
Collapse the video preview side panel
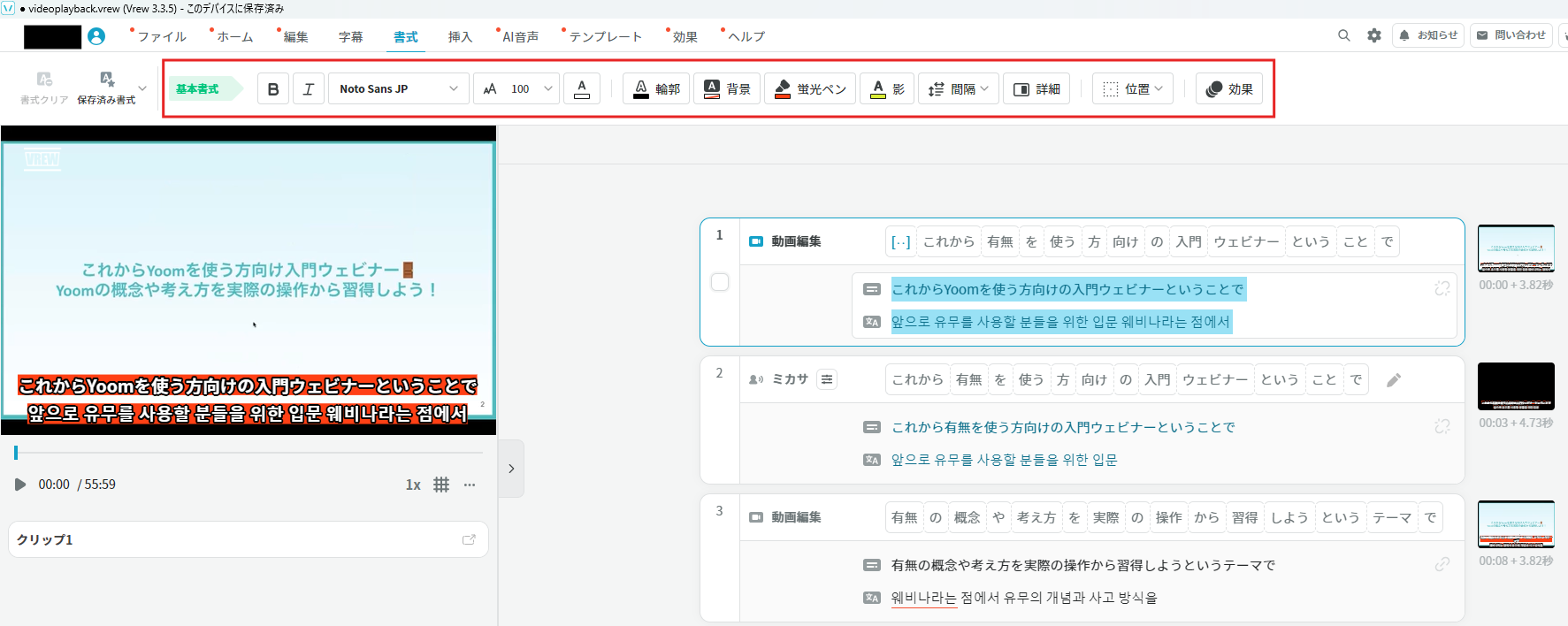point(511,469)
